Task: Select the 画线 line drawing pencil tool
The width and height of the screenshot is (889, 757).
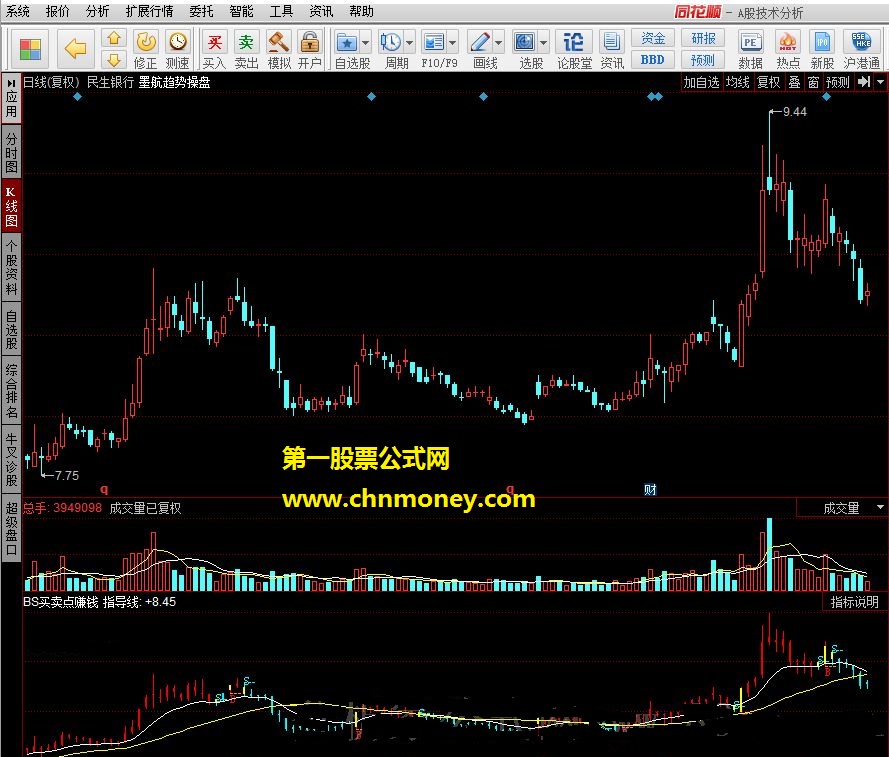Action: click(480, 43)
